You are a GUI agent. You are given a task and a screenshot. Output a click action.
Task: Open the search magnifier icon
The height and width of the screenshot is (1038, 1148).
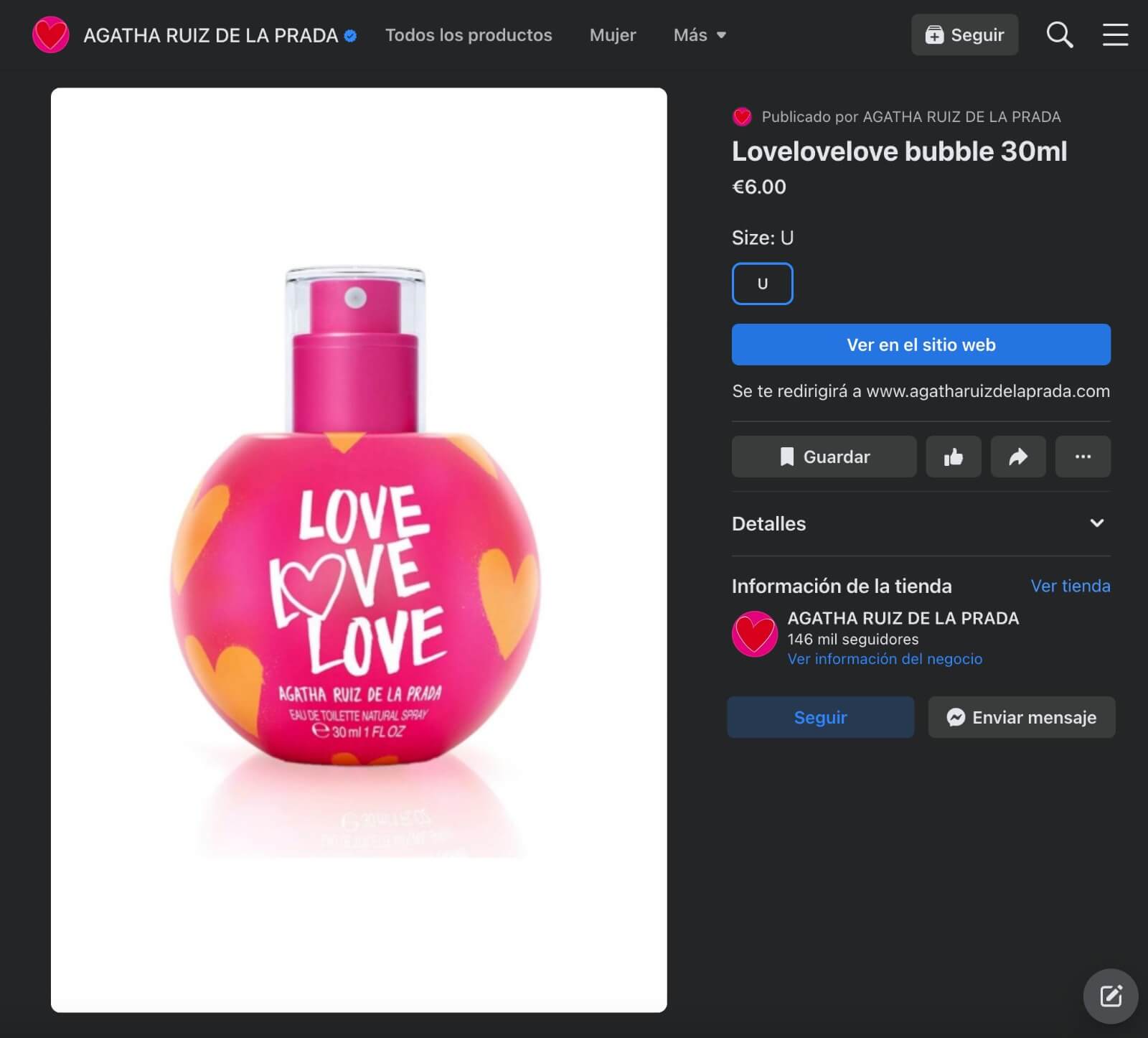click(1059, 34)
